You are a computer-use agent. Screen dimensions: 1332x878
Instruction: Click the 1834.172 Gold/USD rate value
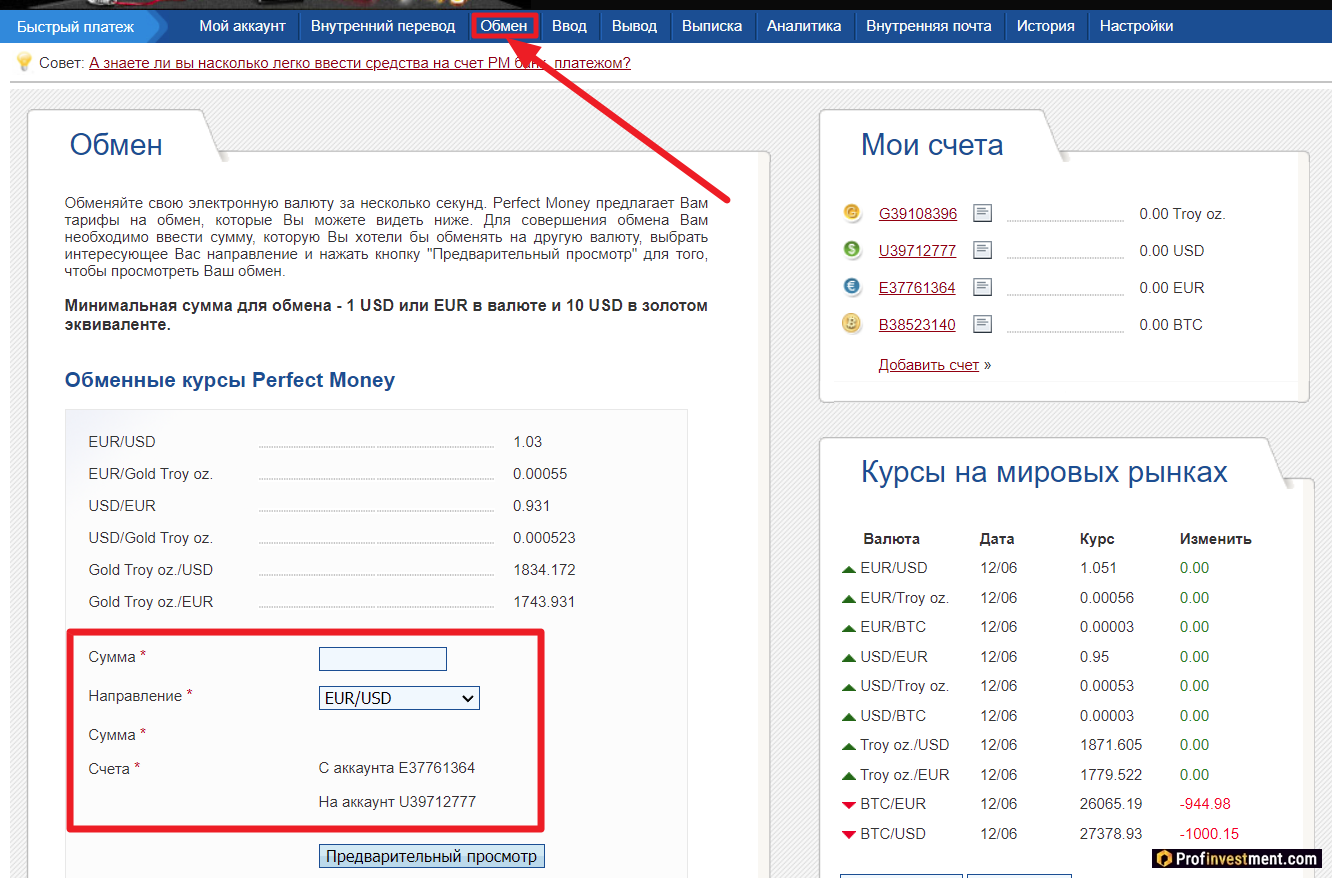[544, 570]
